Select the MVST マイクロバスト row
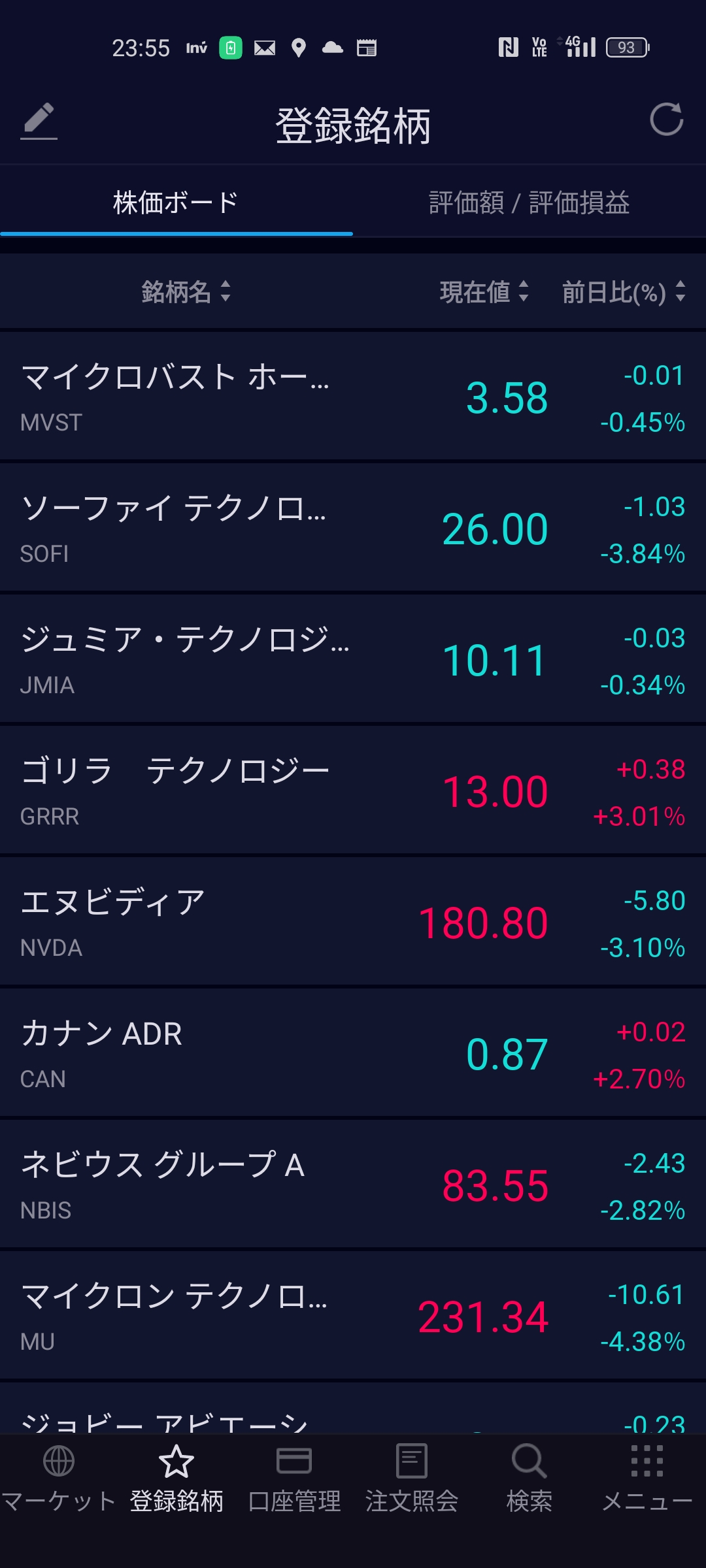The width and height of the screenshot is (706, 1568). click(x=353, y=397)
